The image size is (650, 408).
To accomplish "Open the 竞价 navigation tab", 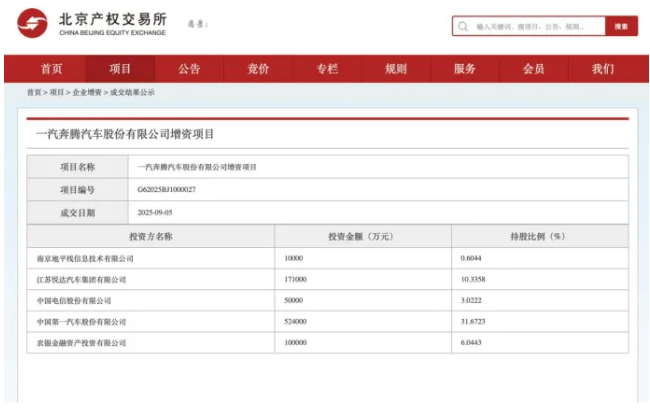I will coord(258,69).
